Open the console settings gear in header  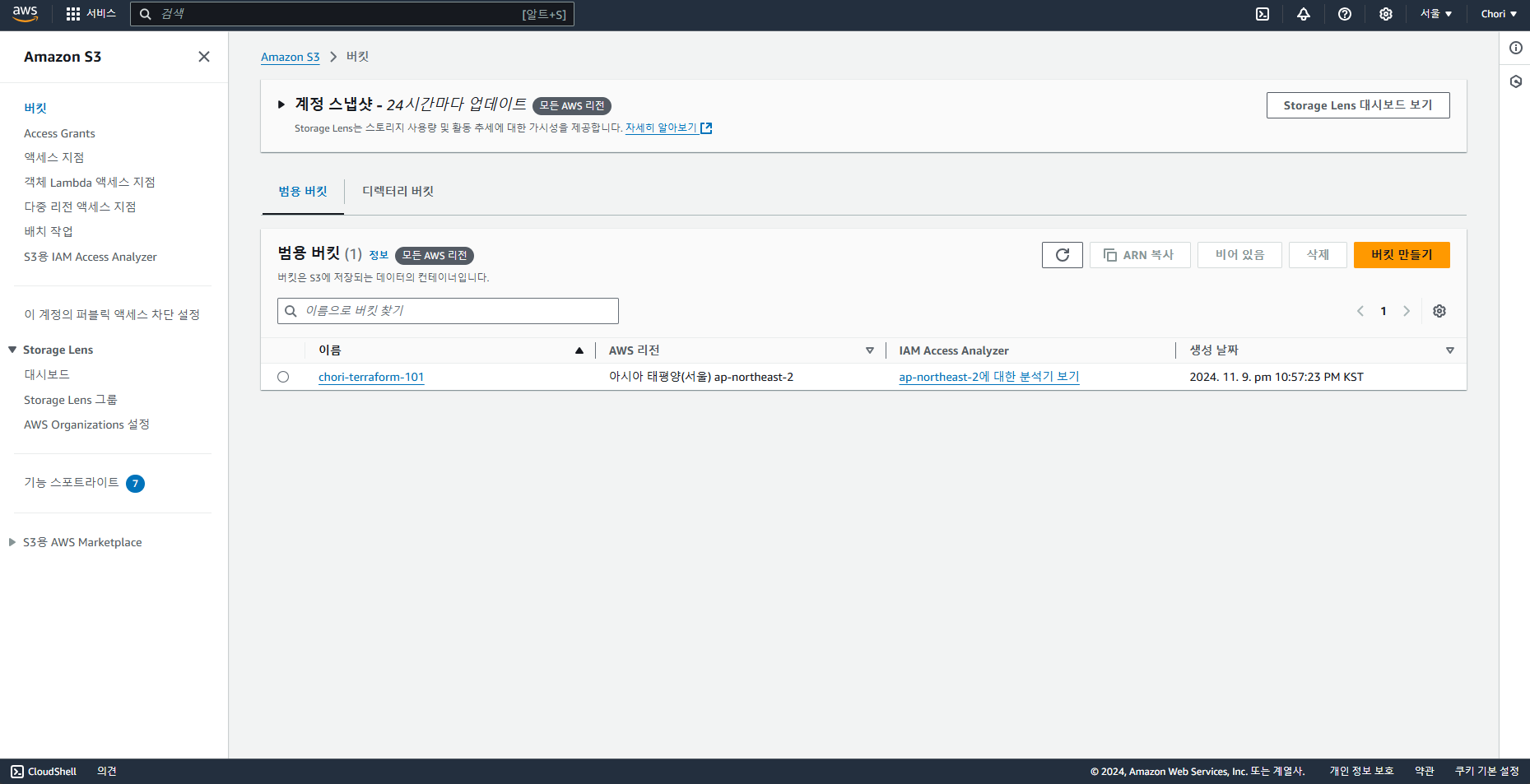(1386, 14)
